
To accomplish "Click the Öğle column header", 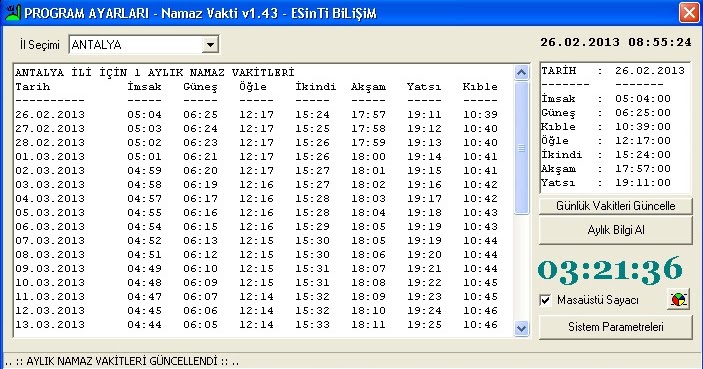I will (x=252, y=87).
